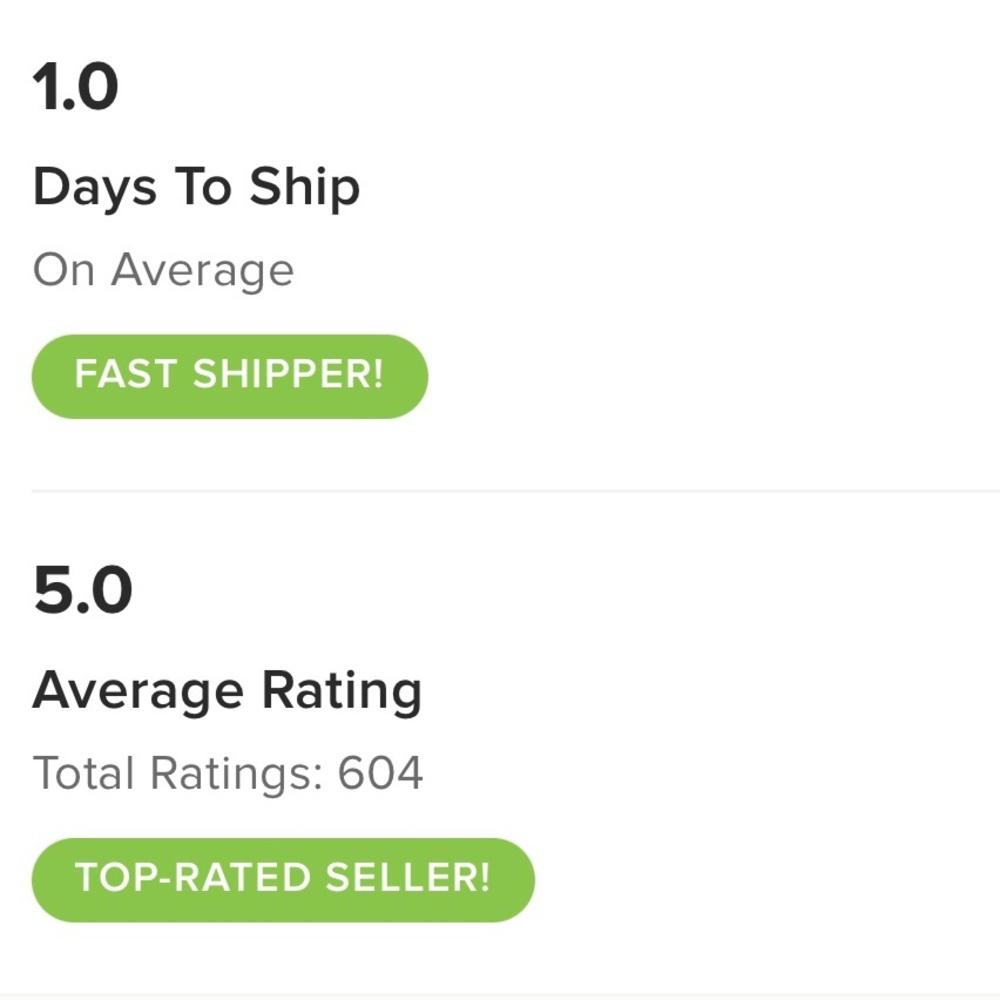Click the On Average subtitle

tap(163, 270)
